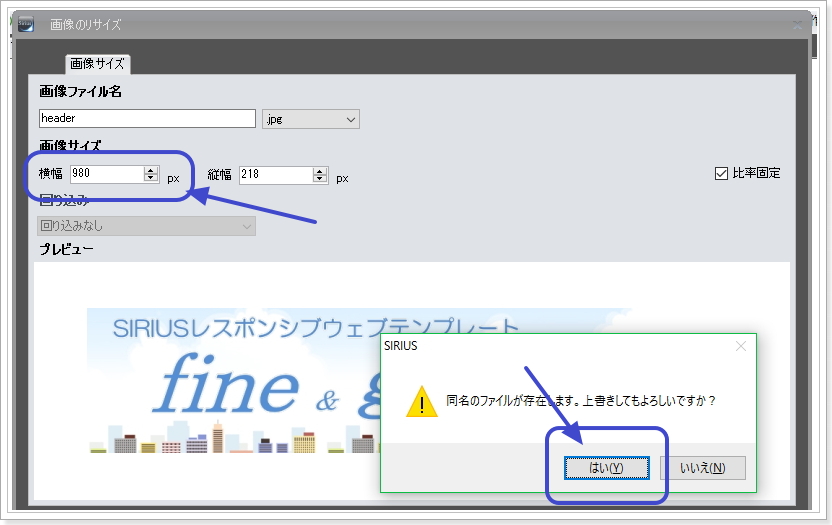Open the .jpg file extension dropdown
This screenshot has height=525, width=832.
point(311,119)
